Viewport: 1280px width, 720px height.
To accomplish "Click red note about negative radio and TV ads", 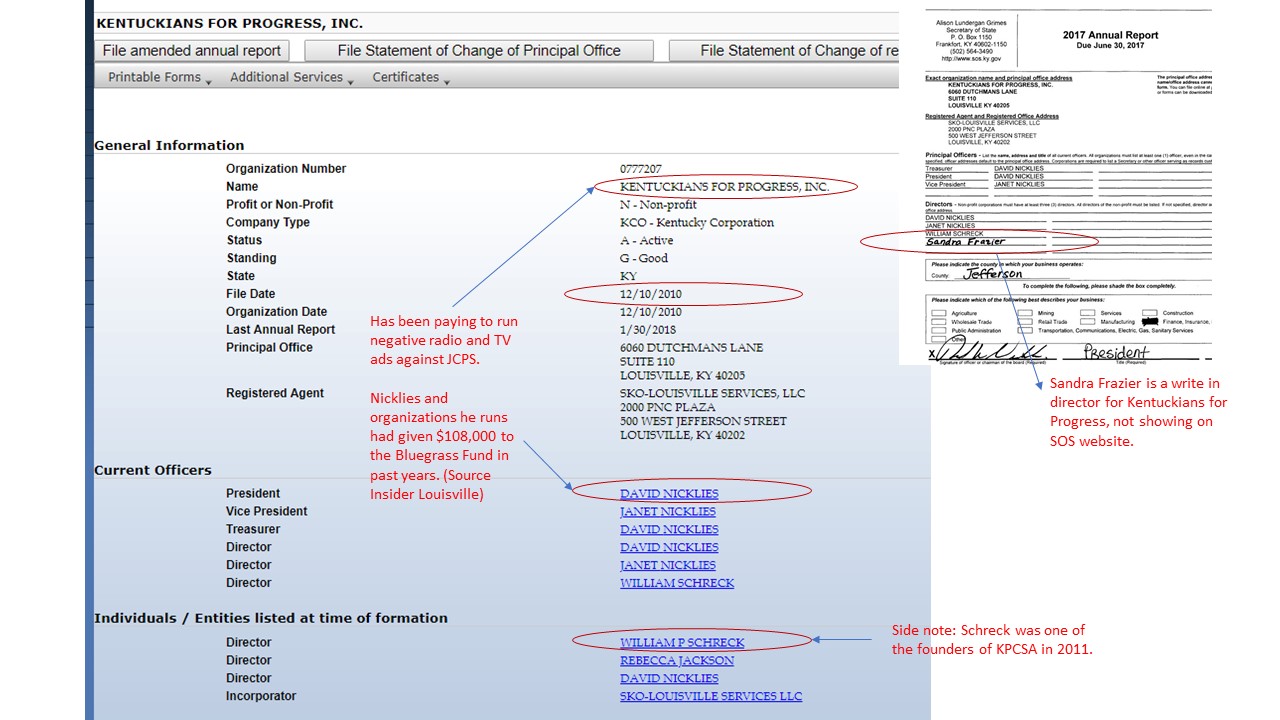I will [445, 341].
